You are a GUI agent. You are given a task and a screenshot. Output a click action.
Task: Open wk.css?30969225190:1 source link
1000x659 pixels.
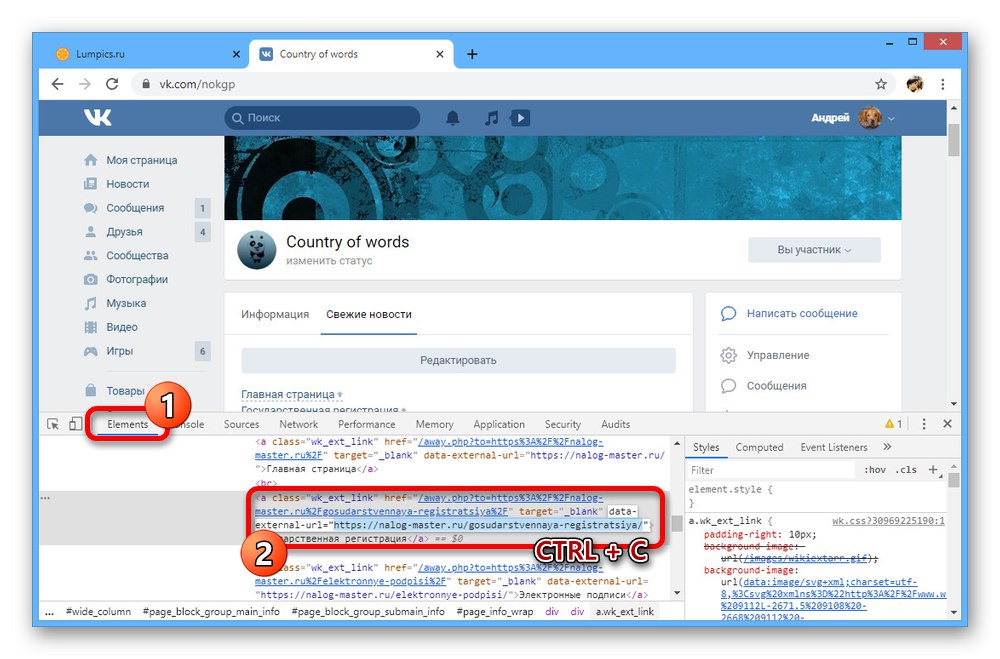coord(888,521)
